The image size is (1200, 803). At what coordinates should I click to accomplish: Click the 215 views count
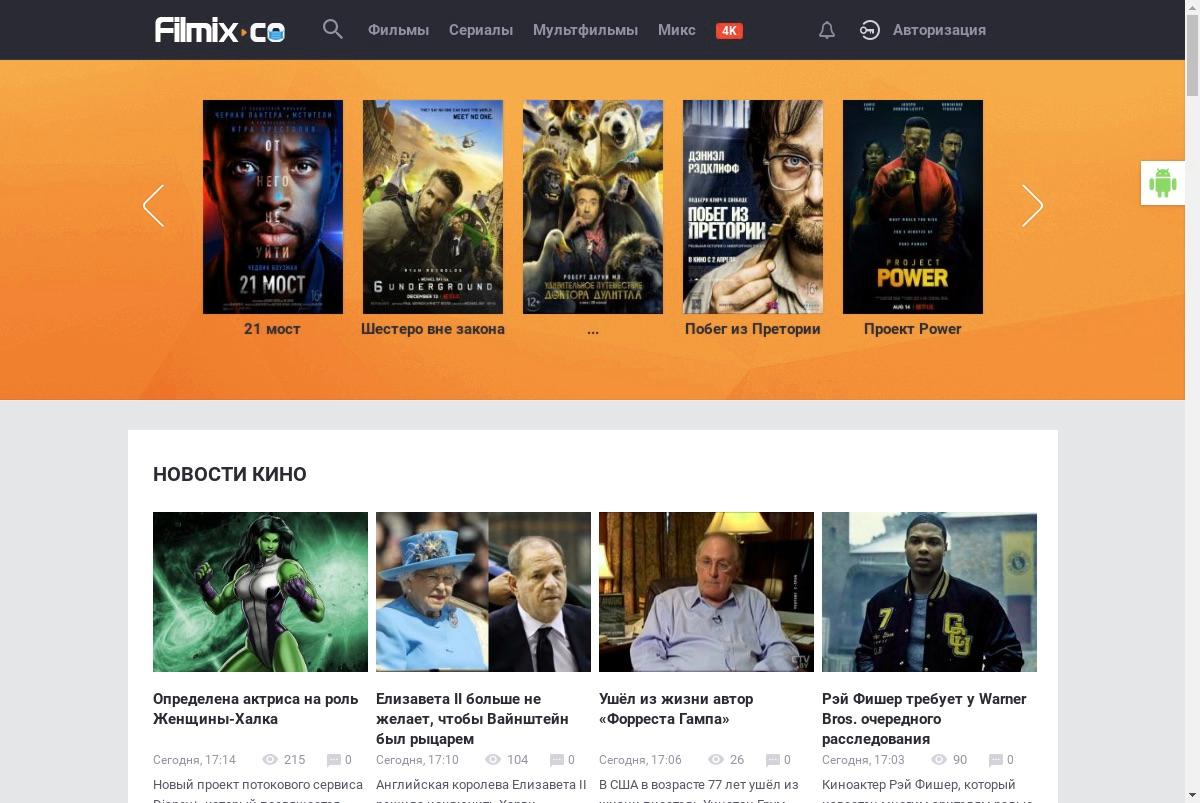pyautogui.click(x=294, y=760)
